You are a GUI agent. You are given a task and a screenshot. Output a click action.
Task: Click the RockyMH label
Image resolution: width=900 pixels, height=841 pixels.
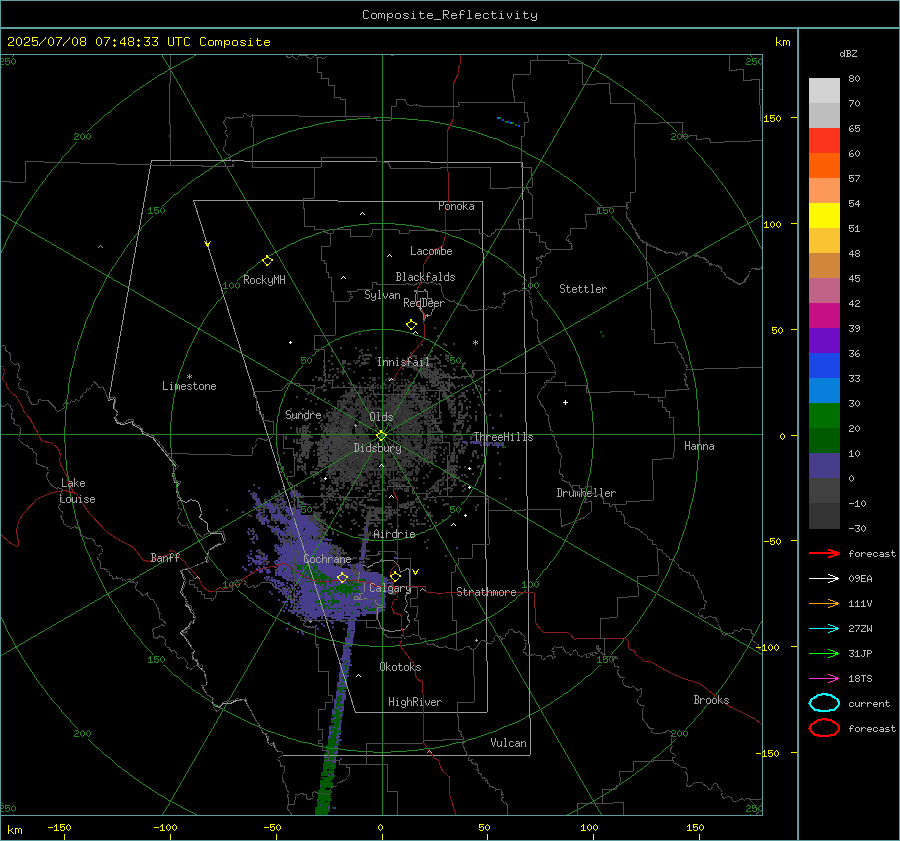264,280
